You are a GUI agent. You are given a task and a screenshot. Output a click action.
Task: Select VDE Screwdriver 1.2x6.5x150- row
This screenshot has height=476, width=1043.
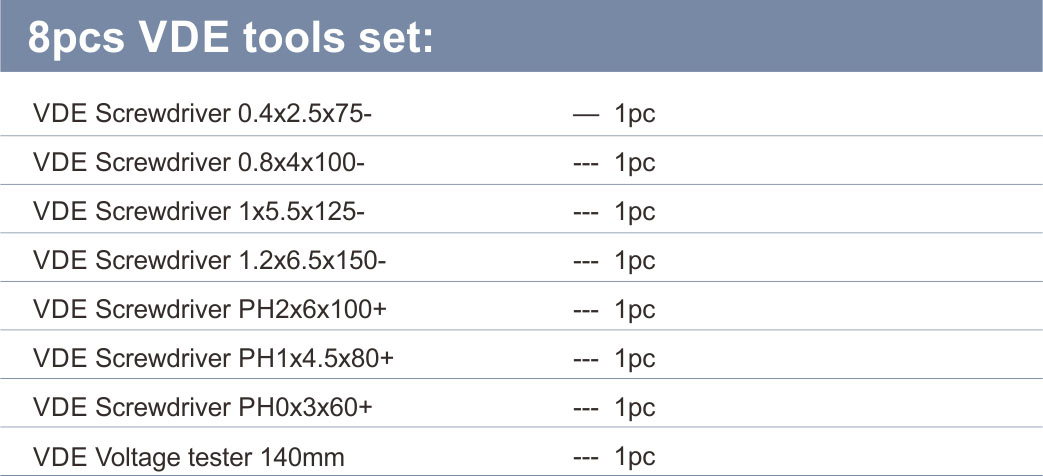tap(522, 261)
